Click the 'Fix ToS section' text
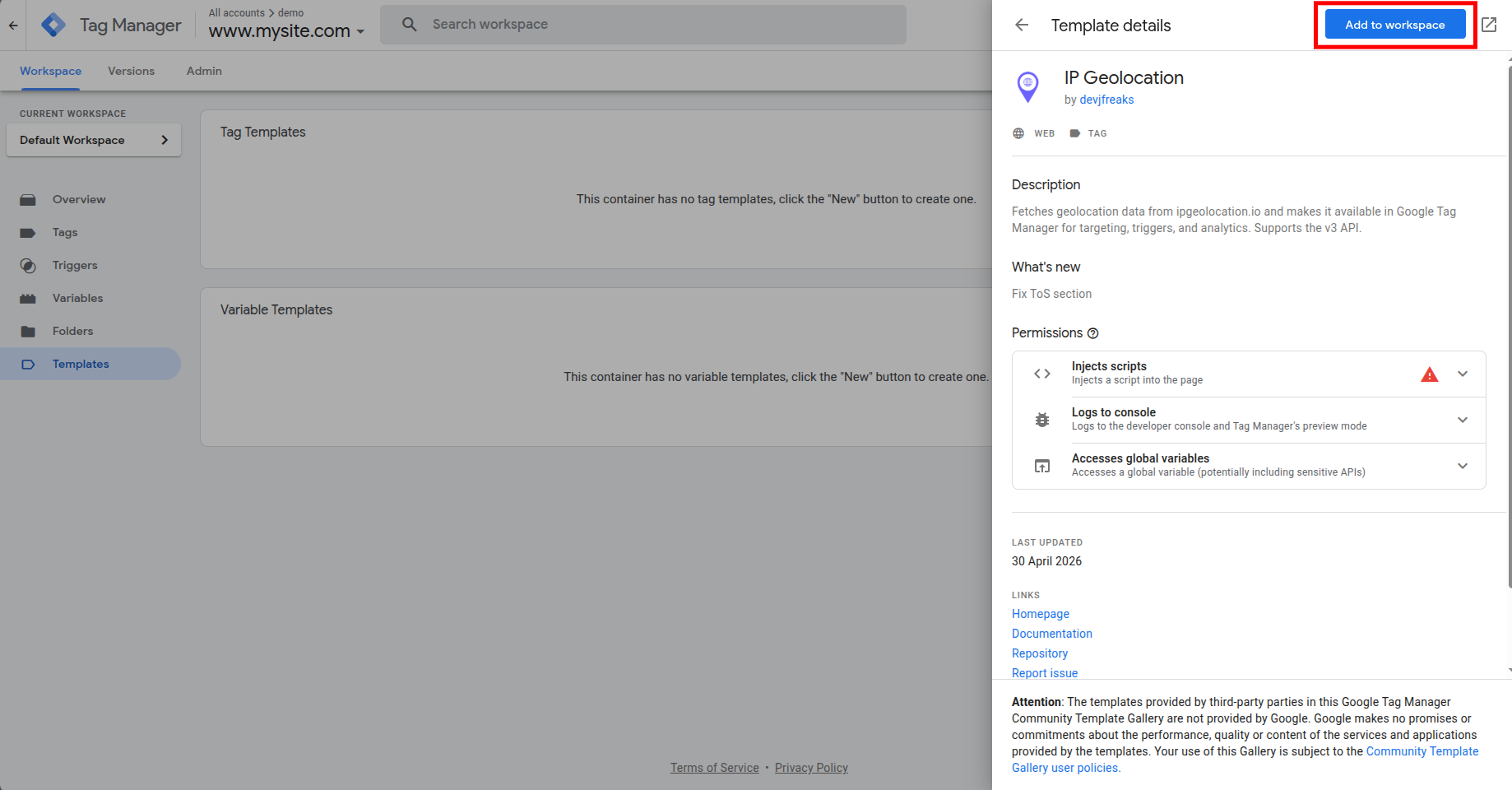 click(1051, 294)
